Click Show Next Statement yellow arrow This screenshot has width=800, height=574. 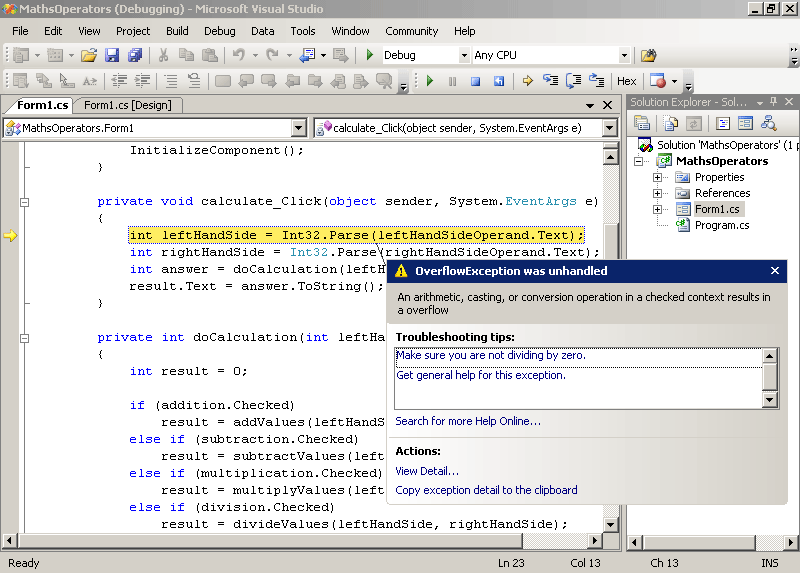(x=527, y=81)
